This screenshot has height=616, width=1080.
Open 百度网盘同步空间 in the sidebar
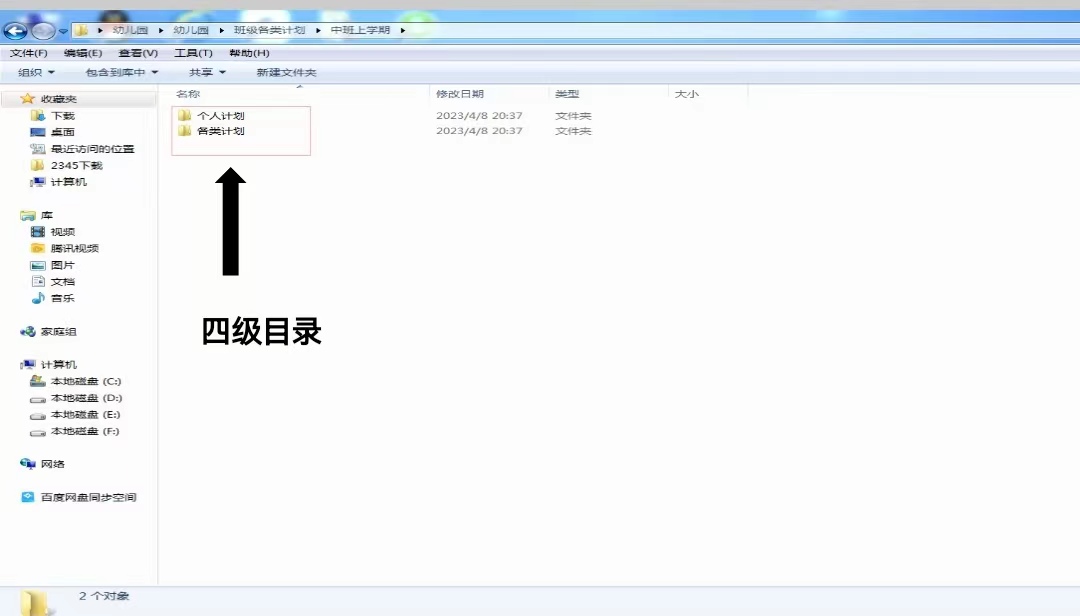pyautogui.click(x=88, y=497)
